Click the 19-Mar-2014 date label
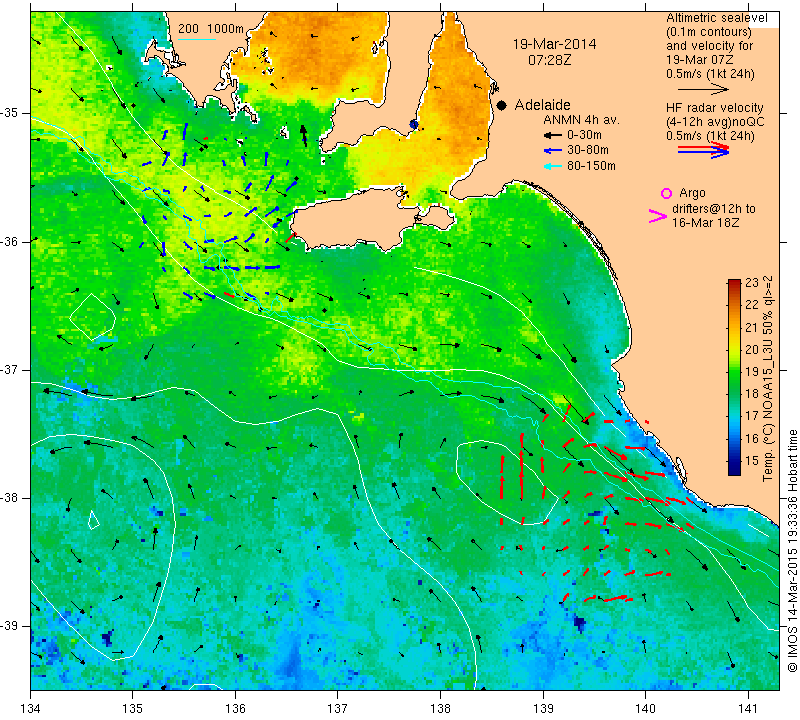 (x=554, y=44)
